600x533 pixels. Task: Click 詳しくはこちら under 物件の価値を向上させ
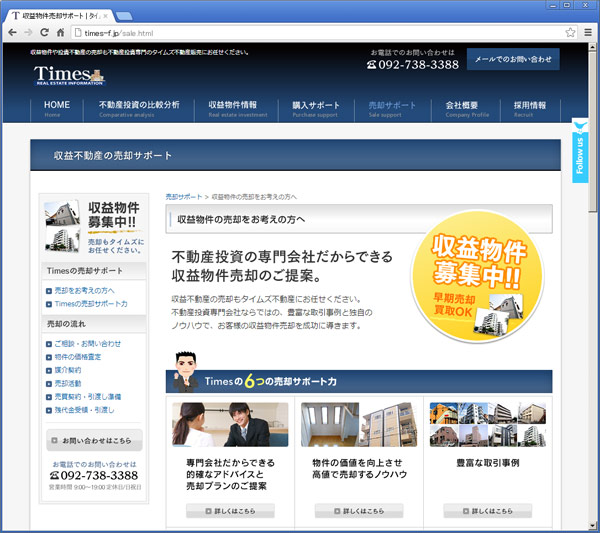359,511
